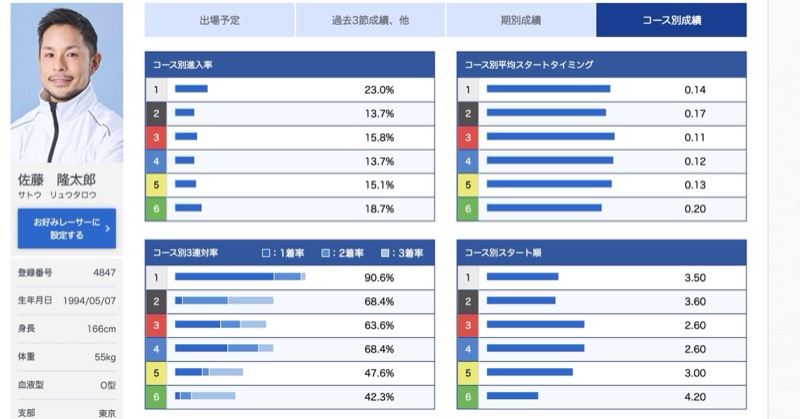Click course 1 white badge in コース別進入率
Screen dimensions: 800x419
point(155,90)
